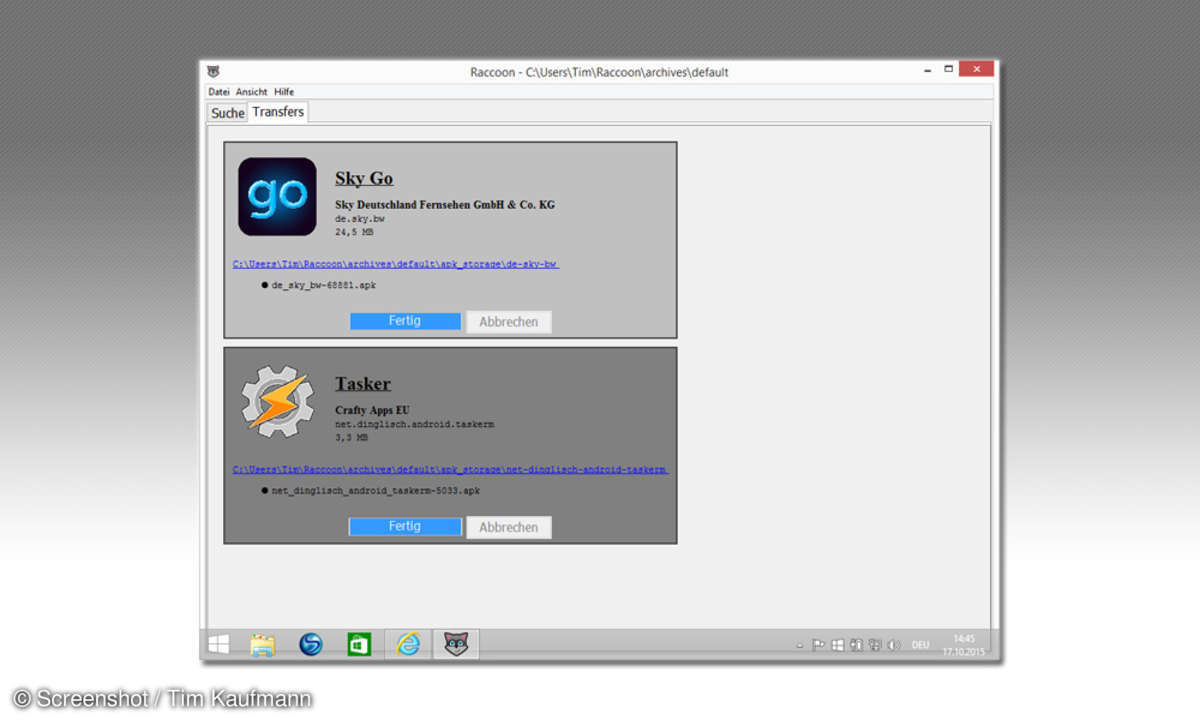Screen dimensions: 1200x720
Task: Open the net-dinglisch-android-taskerm folder link
Action: click(450, 469)
